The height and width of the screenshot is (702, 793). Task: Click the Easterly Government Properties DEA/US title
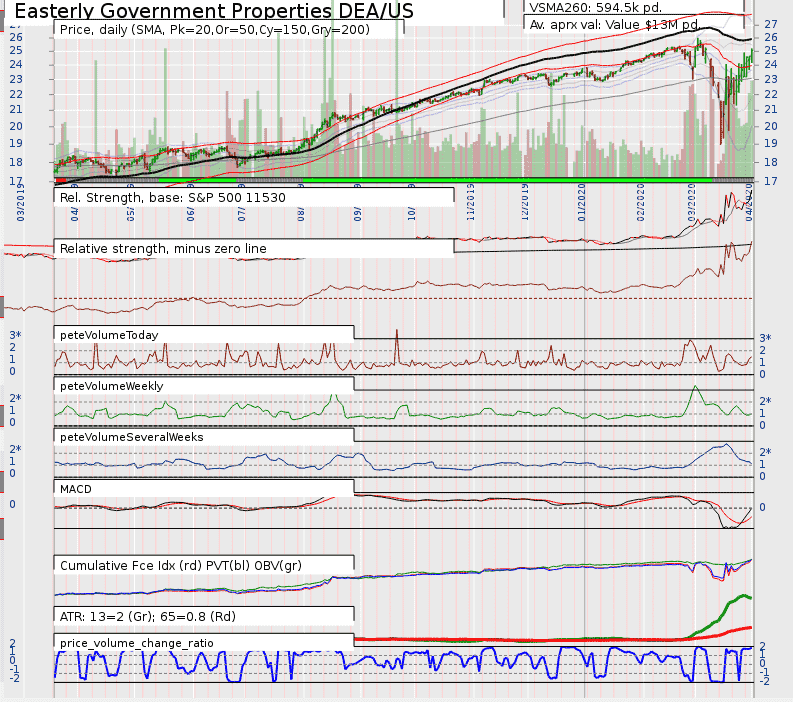coord(213,11)
